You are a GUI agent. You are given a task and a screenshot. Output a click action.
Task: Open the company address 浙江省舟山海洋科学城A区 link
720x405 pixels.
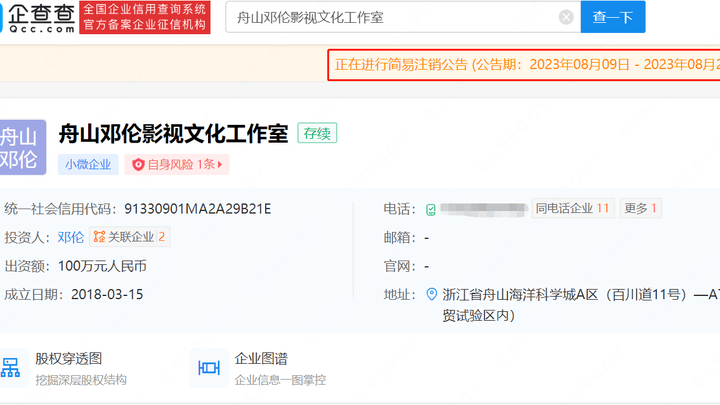click(x=580, y=304)
